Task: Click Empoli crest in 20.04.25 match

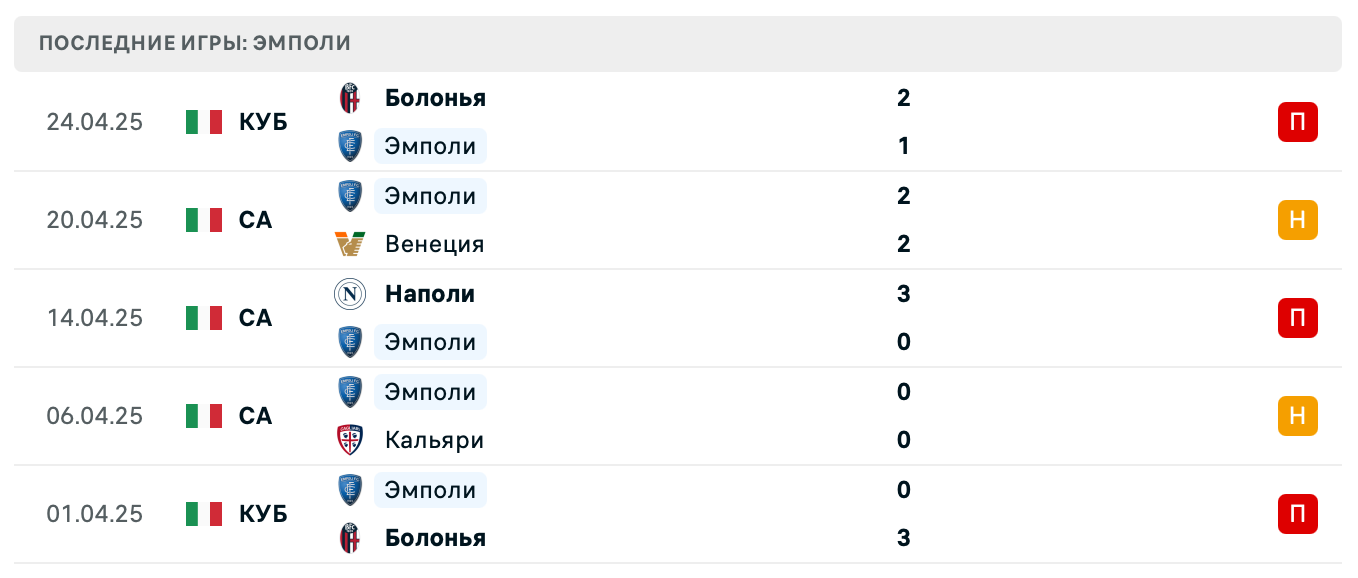Action: (350, 196)
